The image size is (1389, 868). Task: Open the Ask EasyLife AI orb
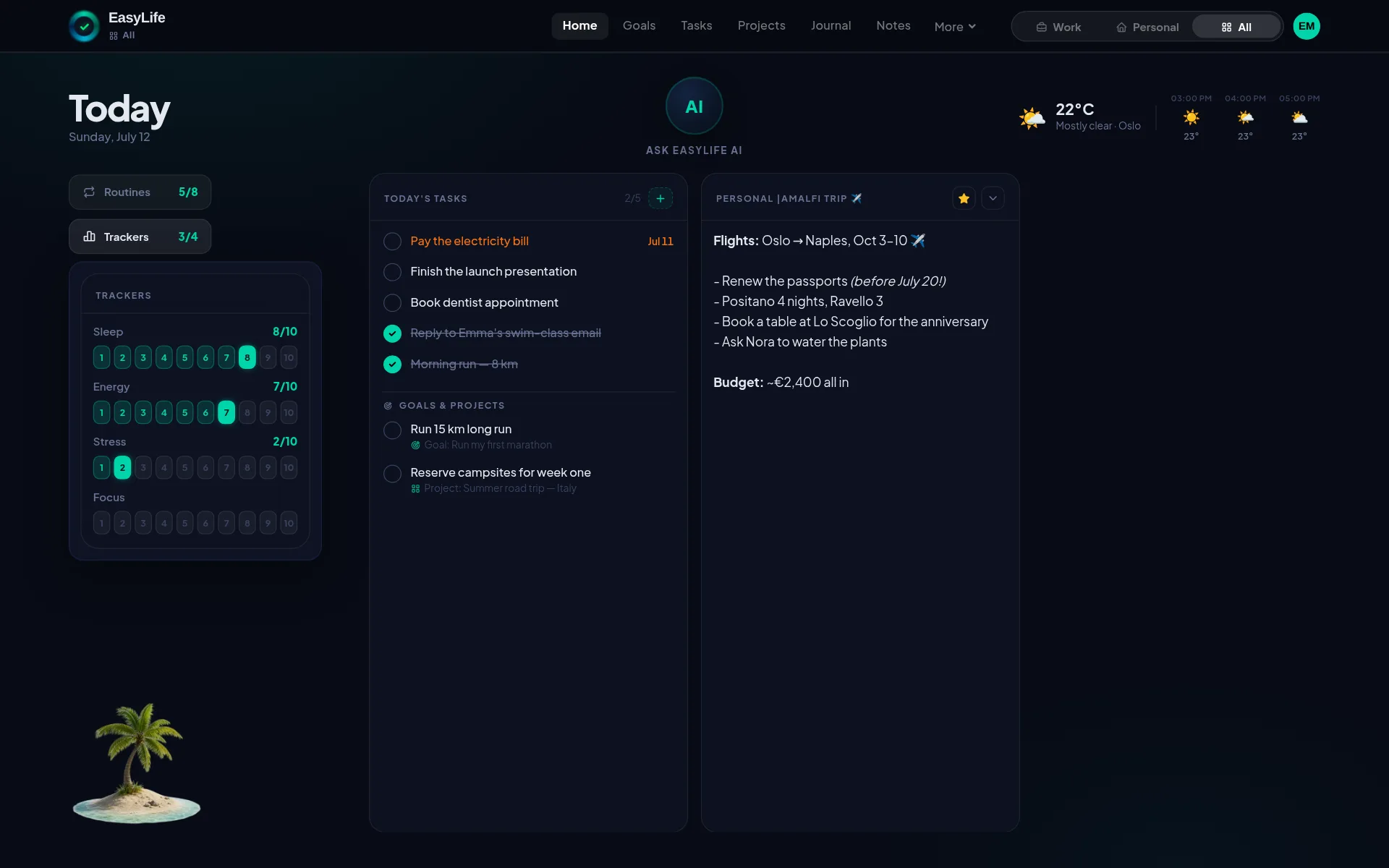click(694, 106)
